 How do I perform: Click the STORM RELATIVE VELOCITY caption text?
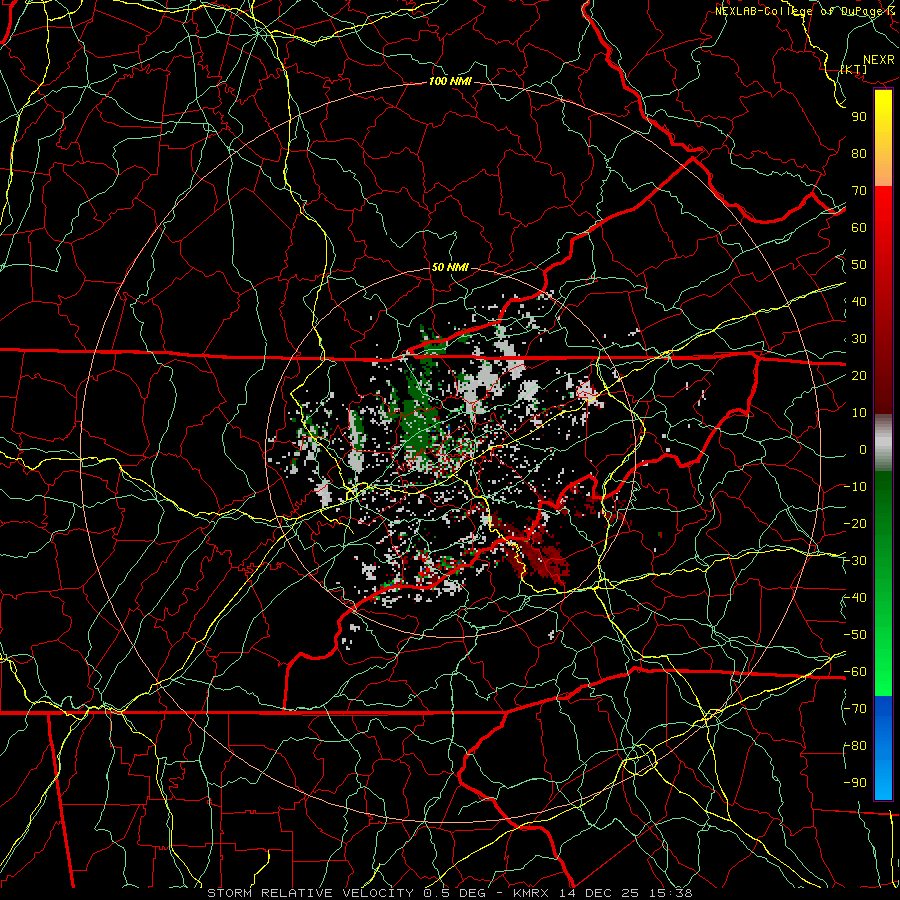click(x=310, y=893)
